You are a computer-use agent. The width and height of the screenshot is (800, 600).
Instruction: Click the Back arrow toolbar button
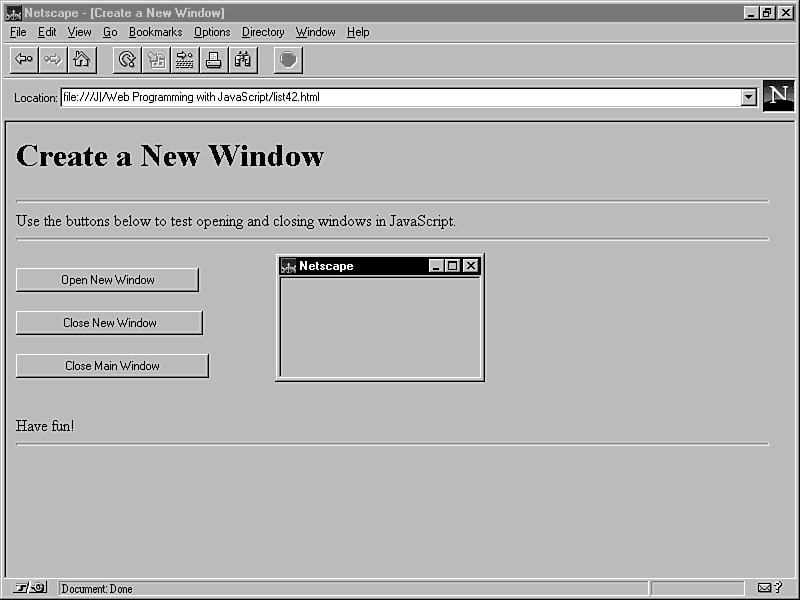point(24,60)
